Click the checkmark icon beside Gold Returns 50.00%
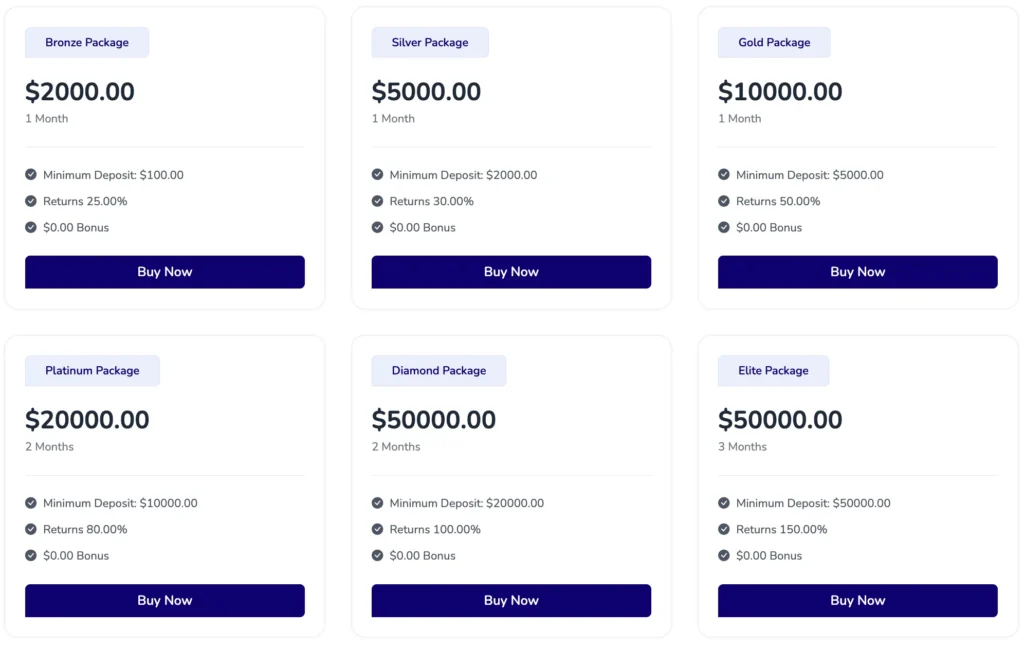The height and width of the screenshot is (647, 1024). [x=724, y=201]
